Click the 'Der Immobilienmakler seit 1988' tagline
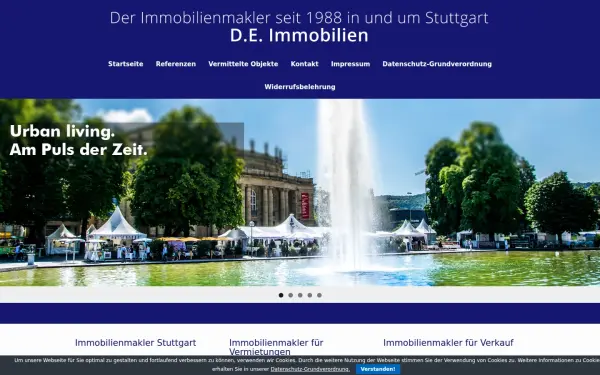600x375 pixels. 299,18
